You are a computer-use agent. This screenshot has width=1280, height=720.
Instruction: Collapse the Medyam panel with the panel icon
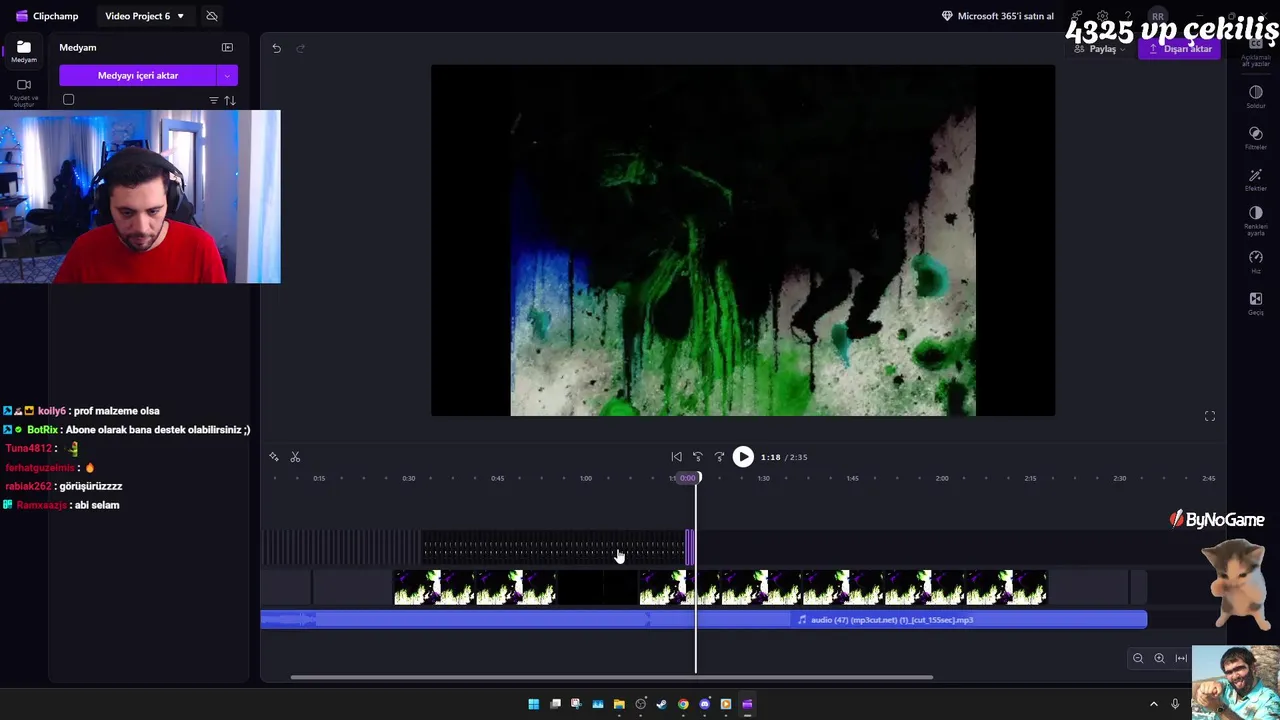(227, 47)
